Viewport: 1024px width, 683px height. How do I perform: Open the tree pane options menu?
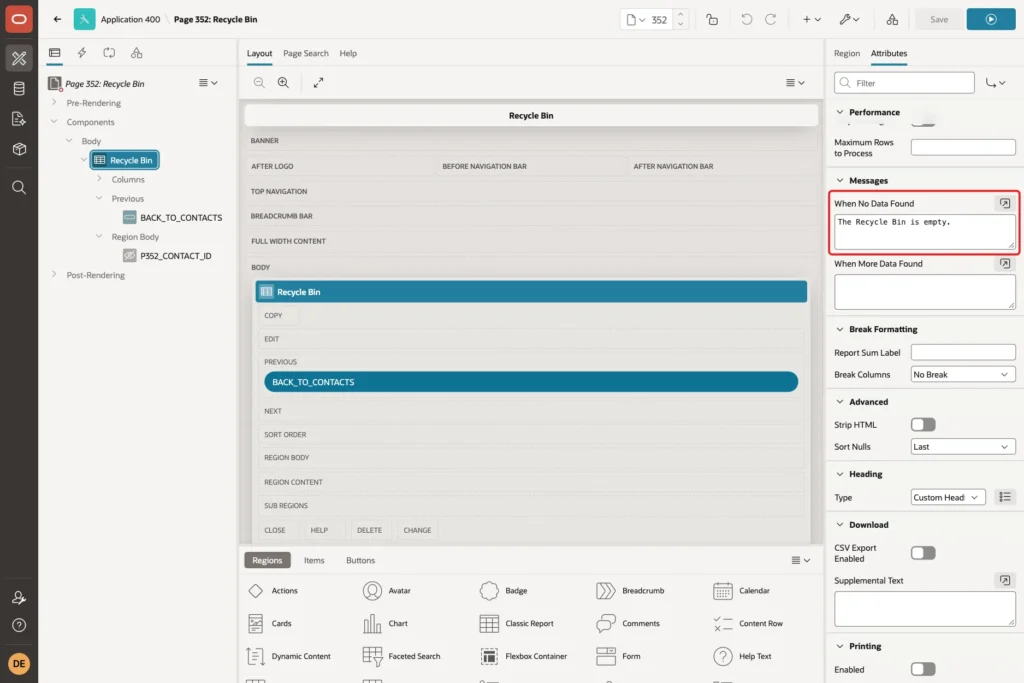pyautogui.click(x=208, y=83)
